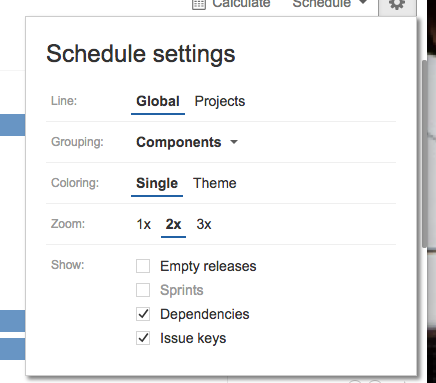Click the Calculate button label
Screen dimensions: 436x383
pos(241,4)
